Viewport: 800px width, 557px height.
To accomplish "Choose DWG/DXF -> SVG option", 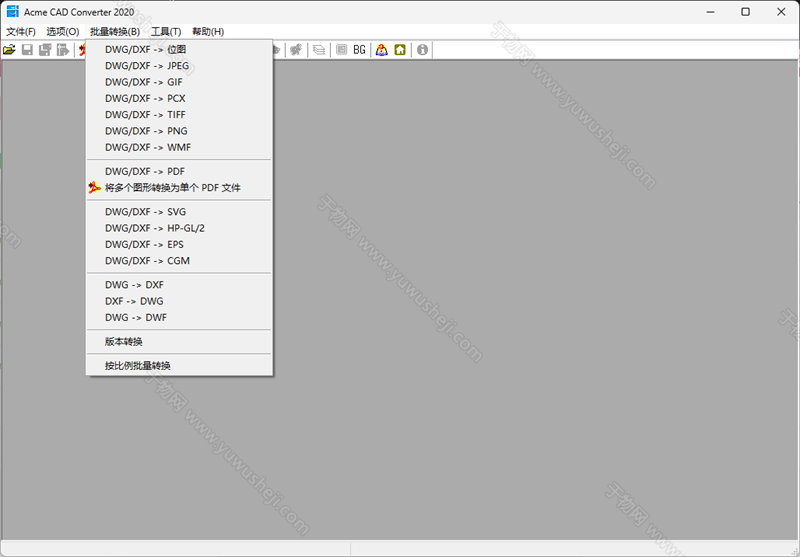I will 145,212.
